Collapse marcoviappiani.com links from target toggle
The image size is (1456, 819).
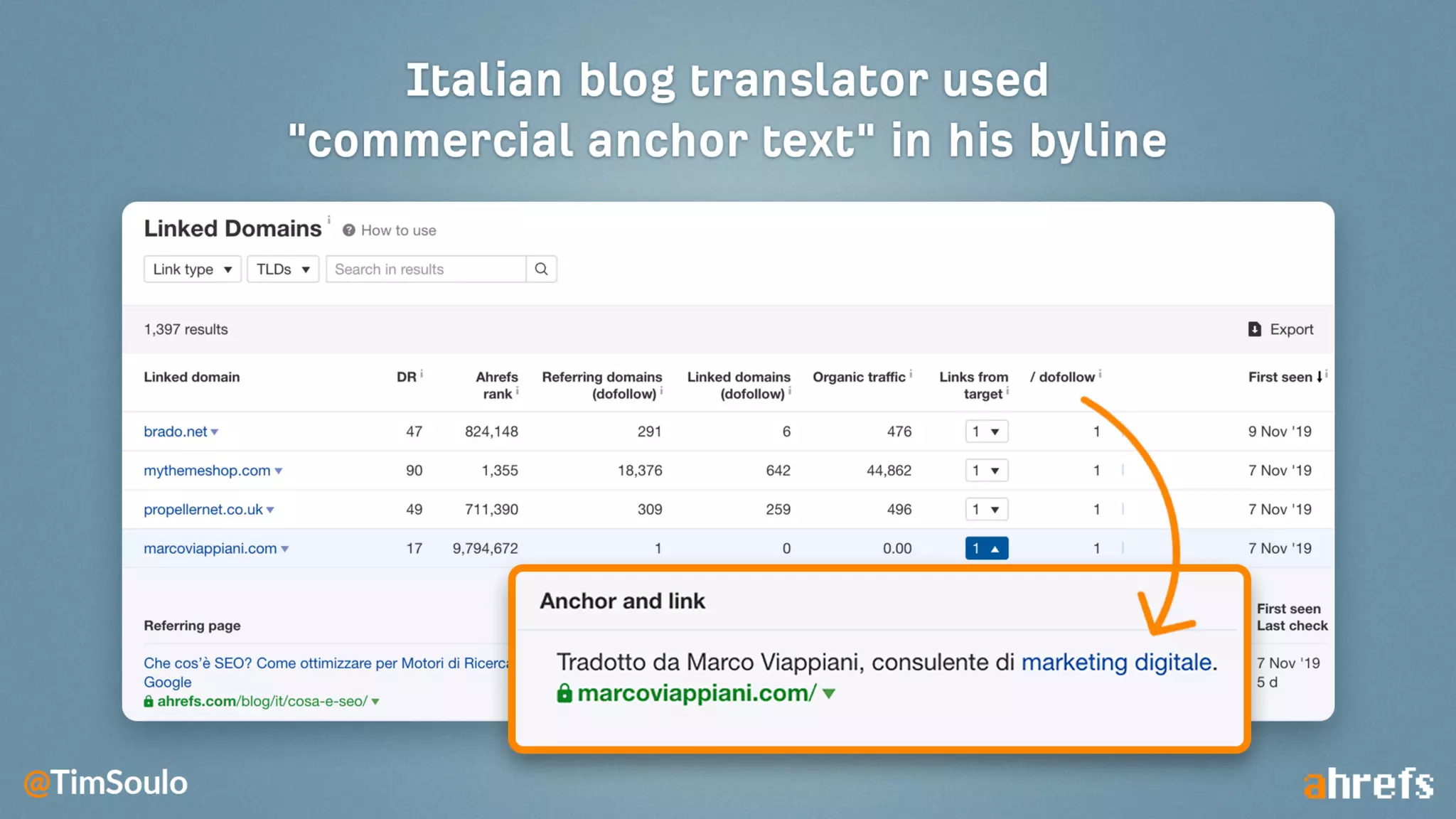(986, 548)
